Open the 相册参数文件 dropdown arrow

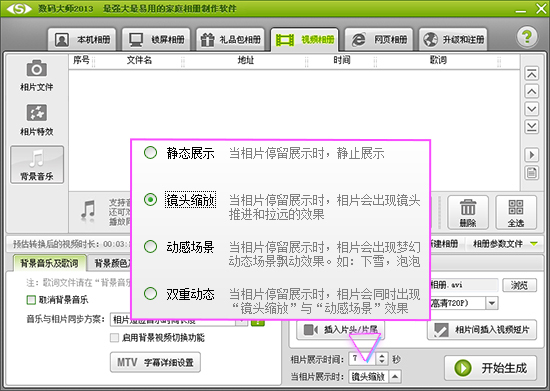click(534, 243)
